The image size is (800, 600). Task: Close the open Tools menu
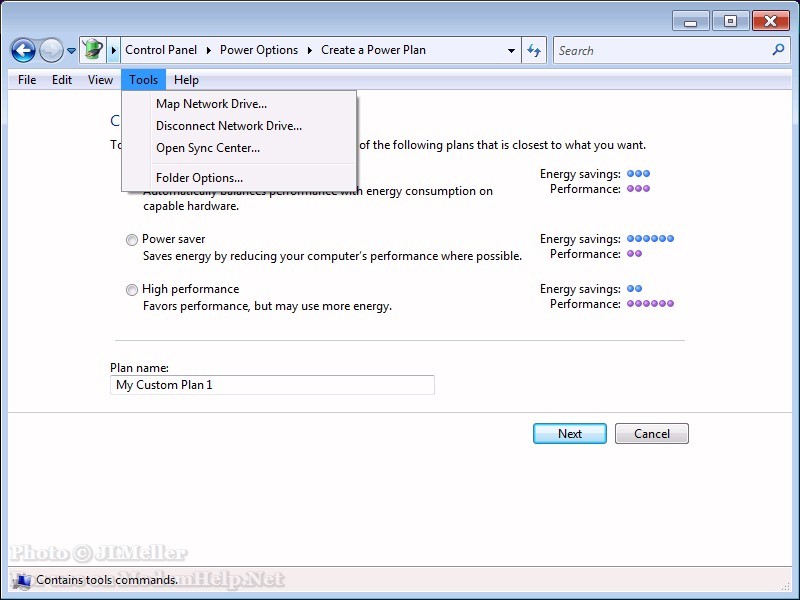tap(143, 80)
